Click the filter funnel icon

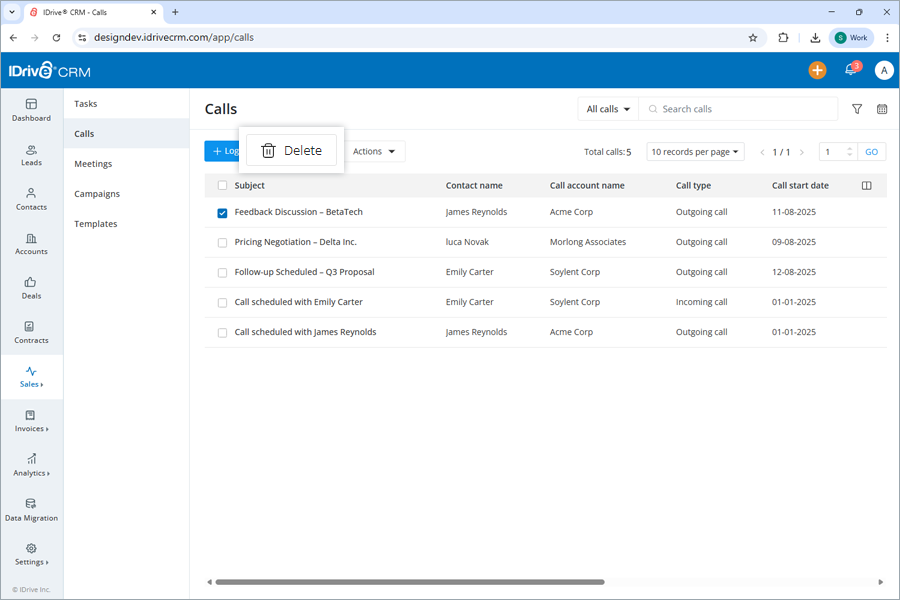pyautogui.click(x=857, y=108)
